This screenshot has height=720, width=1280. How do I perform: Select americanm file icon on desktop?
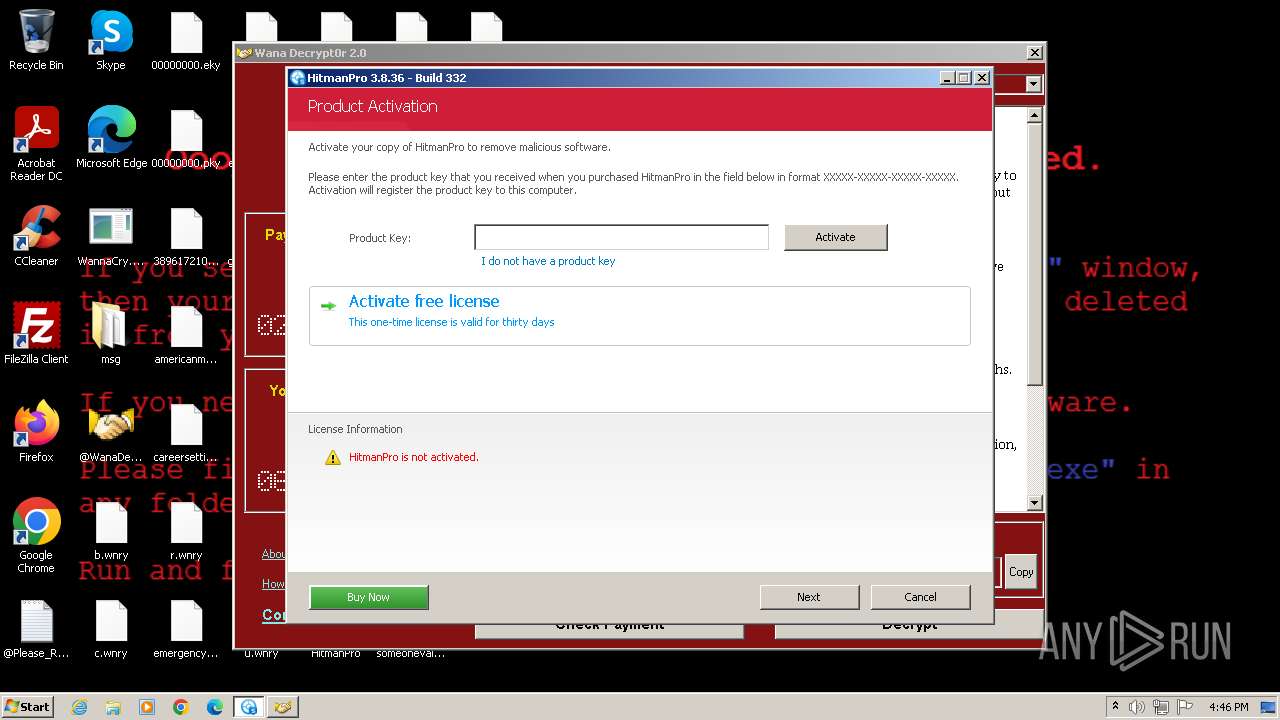(x=186, y=335)
